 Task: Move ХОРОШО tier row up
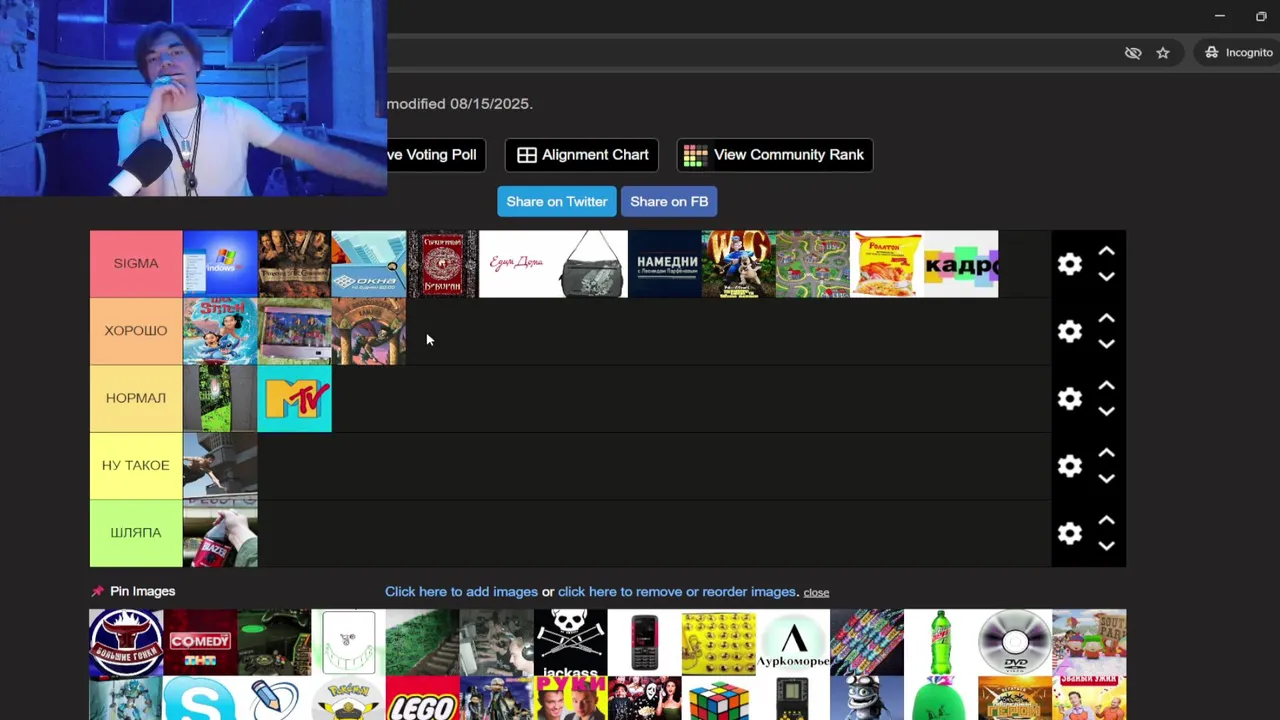tap(1106, 318)
